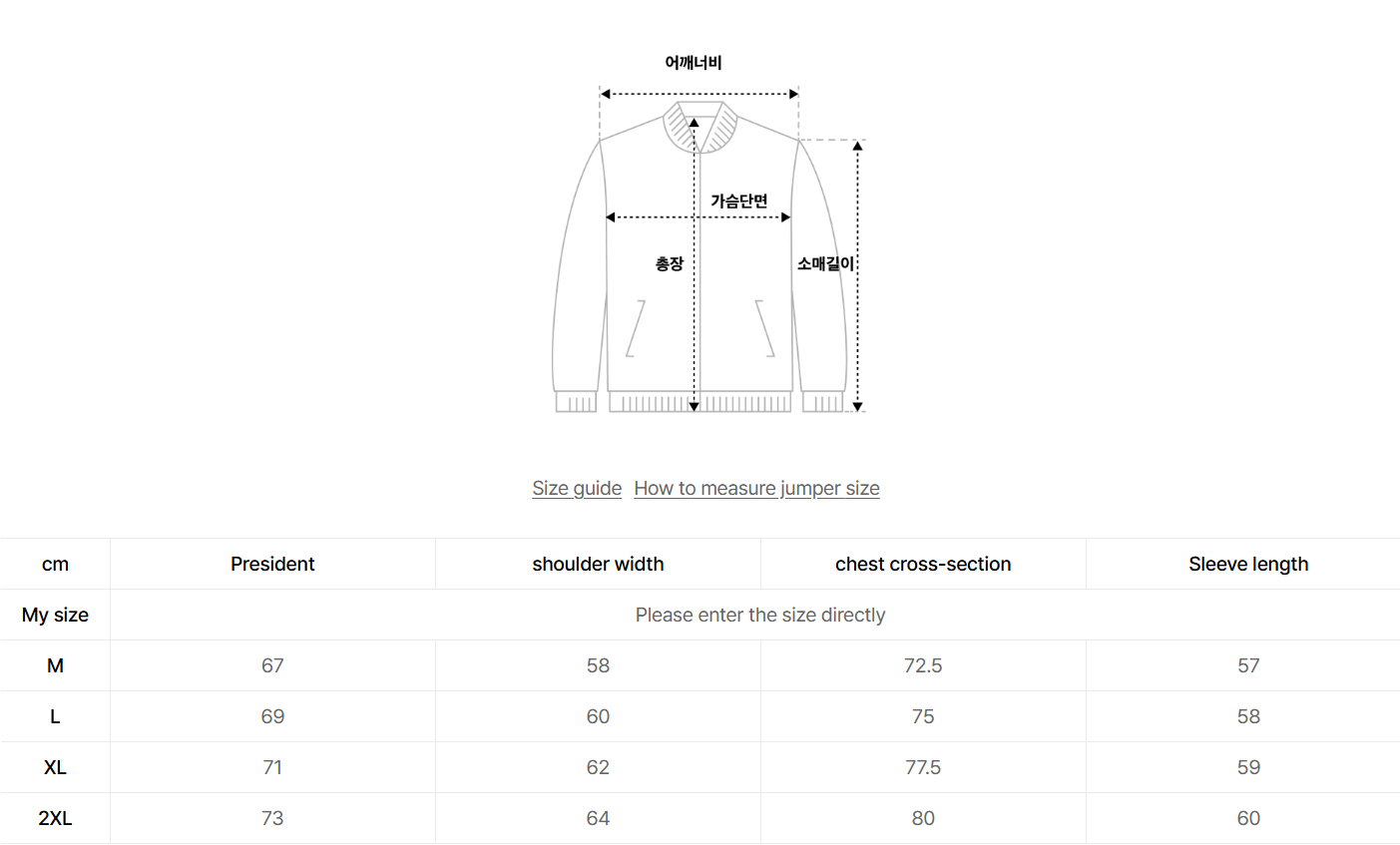The image size is (1400, 845).
Task: Click the President column header
Action: point(272,564)
